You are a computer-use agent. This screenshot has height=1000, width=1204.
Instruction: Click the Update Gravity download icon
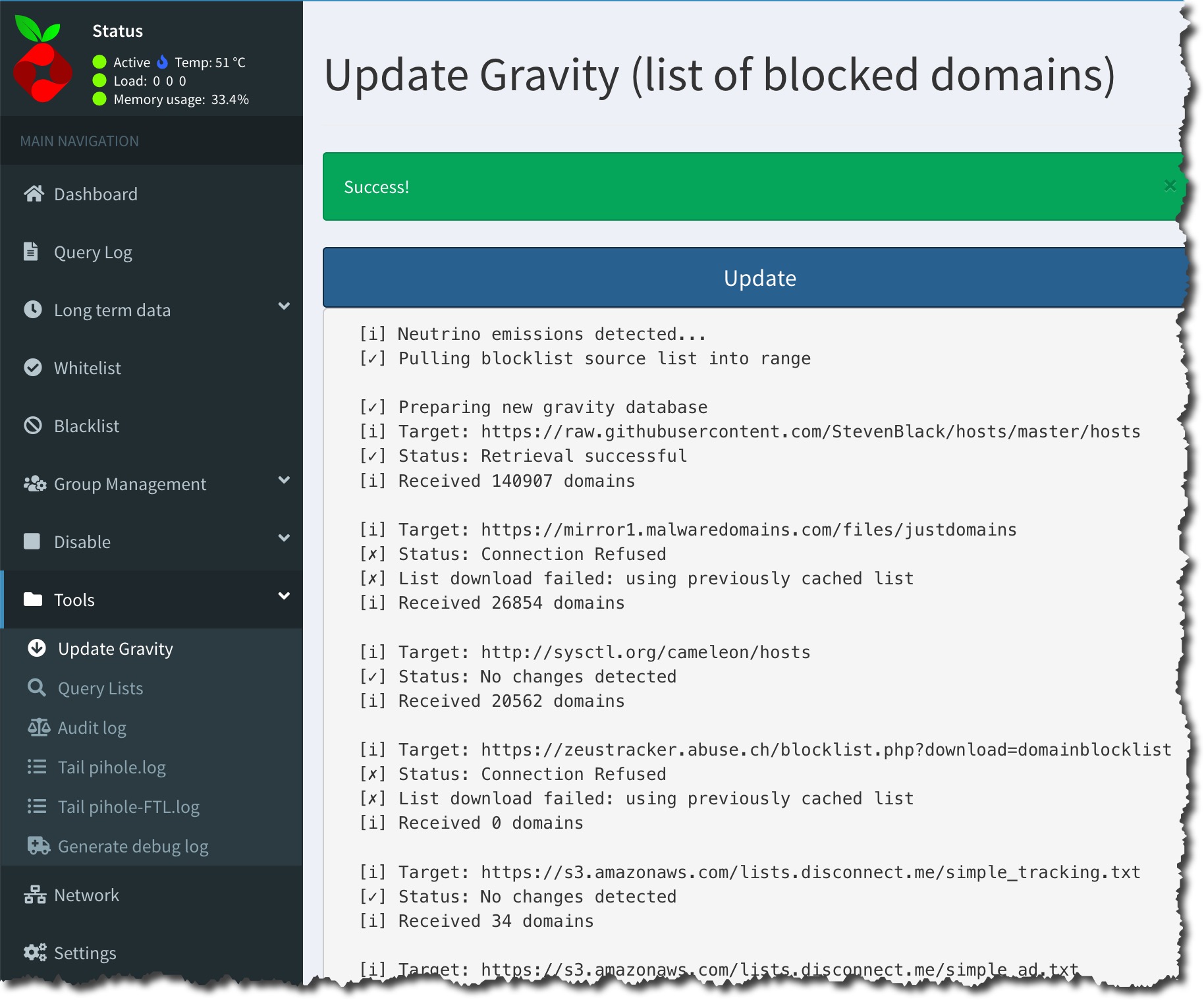pos(38,648)
